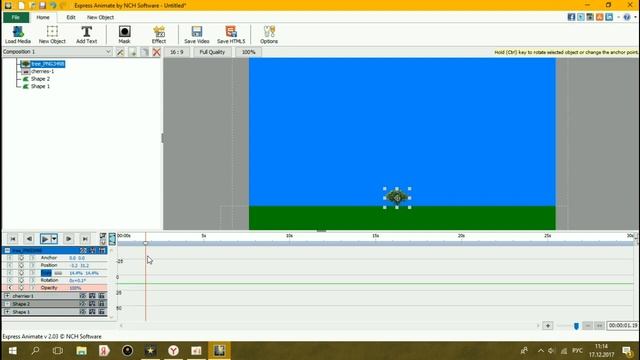Open the Composition 1 dropdown
Screen dimensions: 640x360
57,52
